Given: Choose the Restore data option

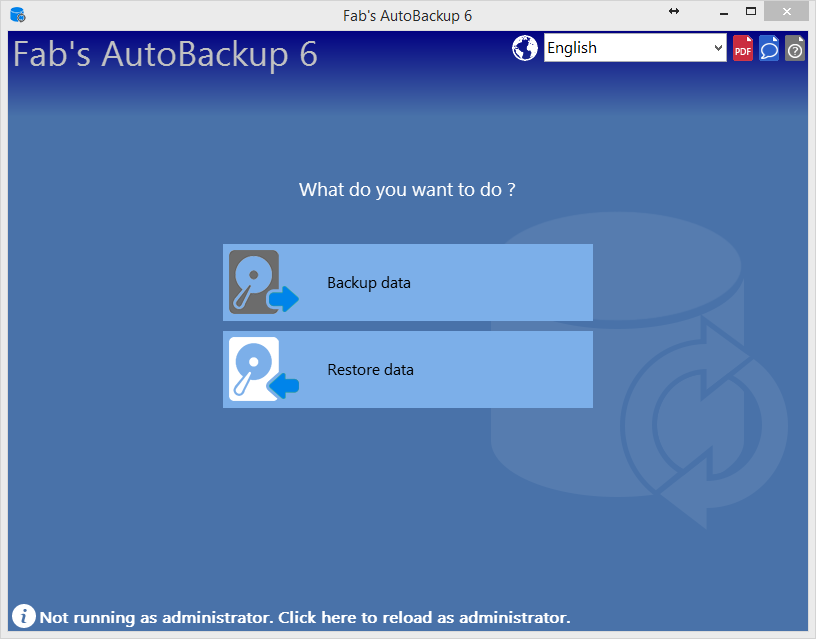Looking at the screenshot, I should click(407, 369).
